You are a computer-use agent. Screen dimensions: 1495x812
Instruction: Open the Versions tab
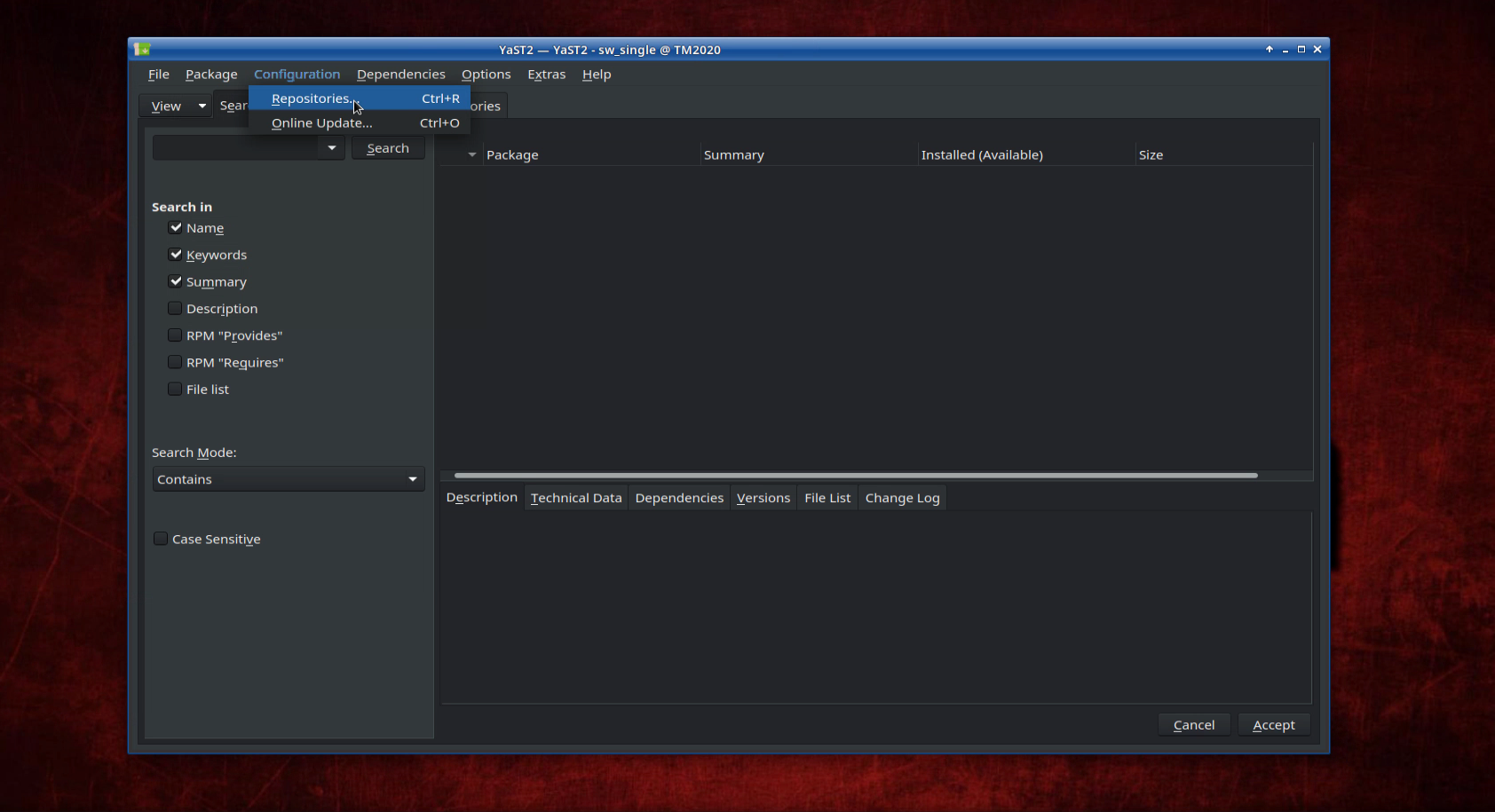click(763, 498)
